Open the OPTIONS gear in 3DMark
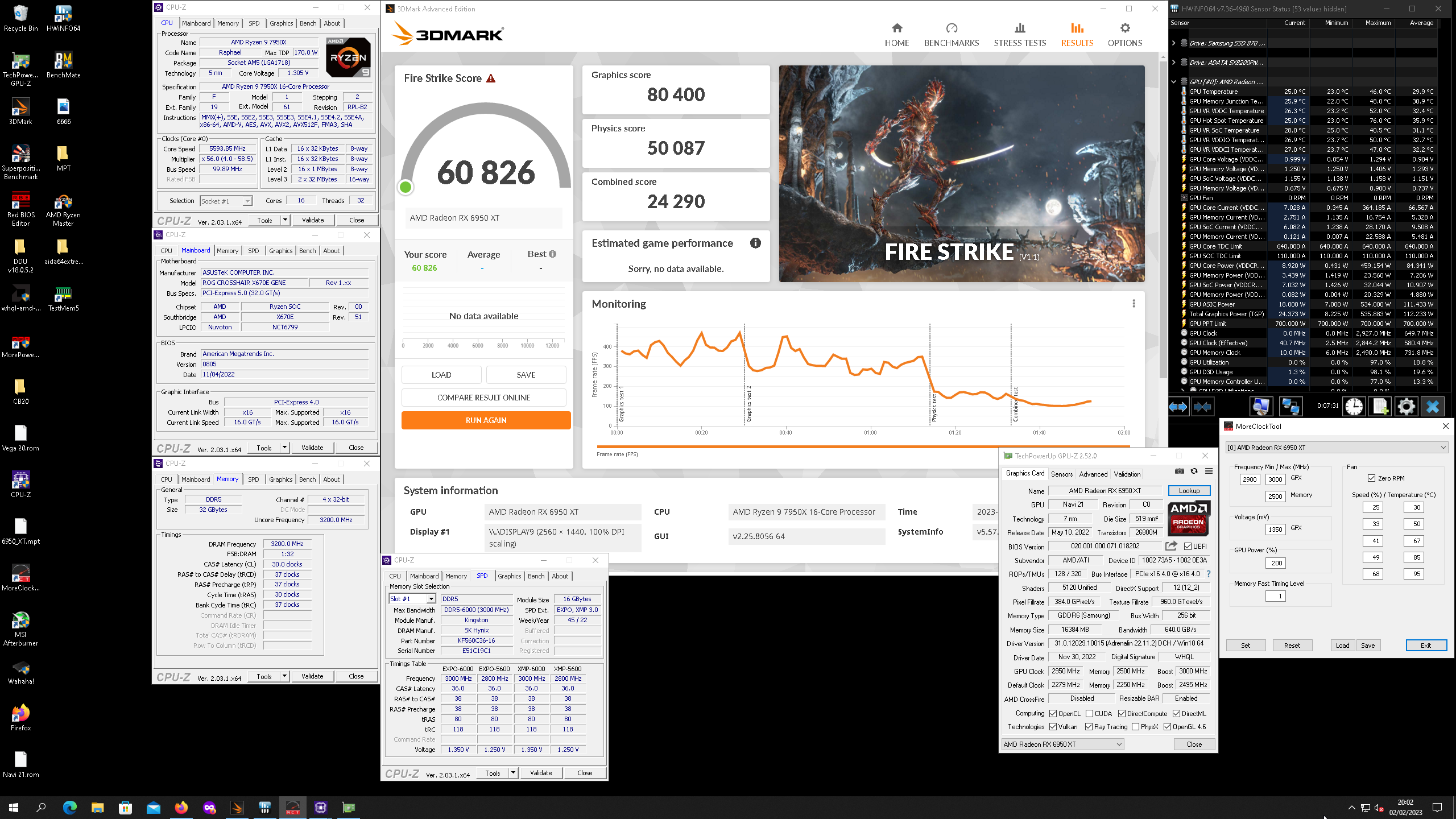 tap(1125, 35)
